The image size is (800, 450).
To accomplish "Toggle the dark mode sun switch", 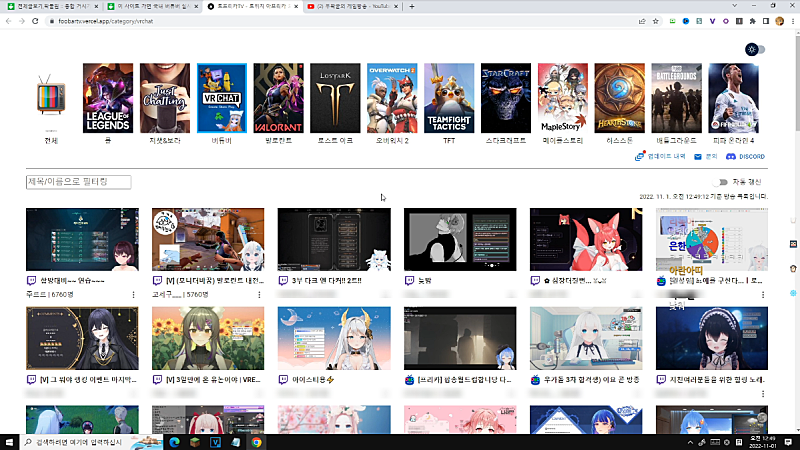I will (755, 49).
